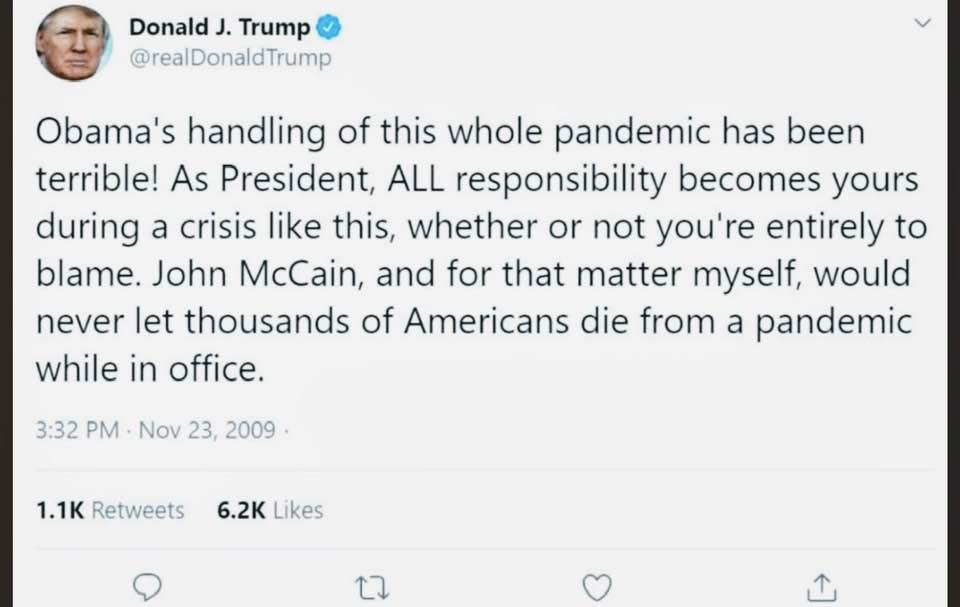The width and height of the screenshot is (960, 607).
Task: Click the blue verified badge
Action: (329, 28)
